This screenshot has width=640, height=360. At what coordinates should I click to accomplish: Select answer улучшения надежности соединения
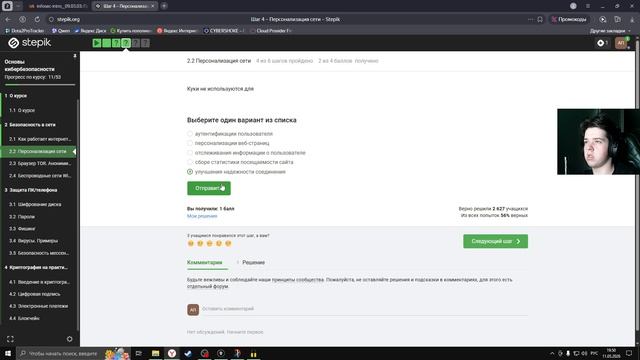[x=236, y=172]
